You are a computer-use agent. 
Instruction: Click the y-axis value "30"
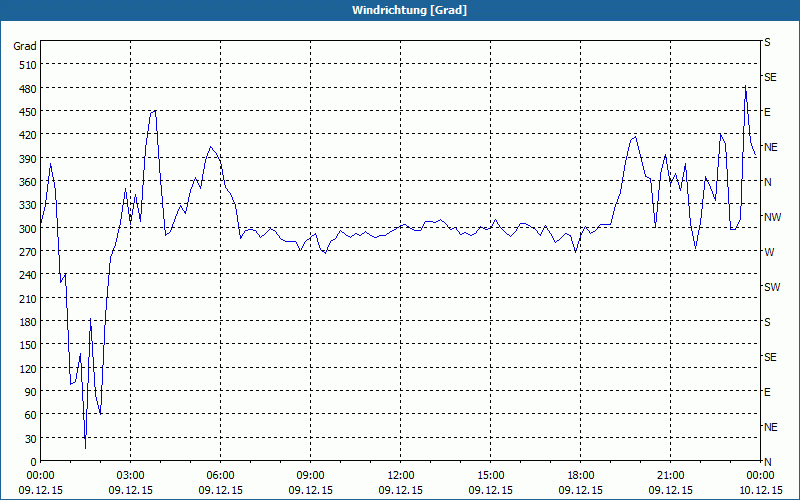click(x=31, y=439)
